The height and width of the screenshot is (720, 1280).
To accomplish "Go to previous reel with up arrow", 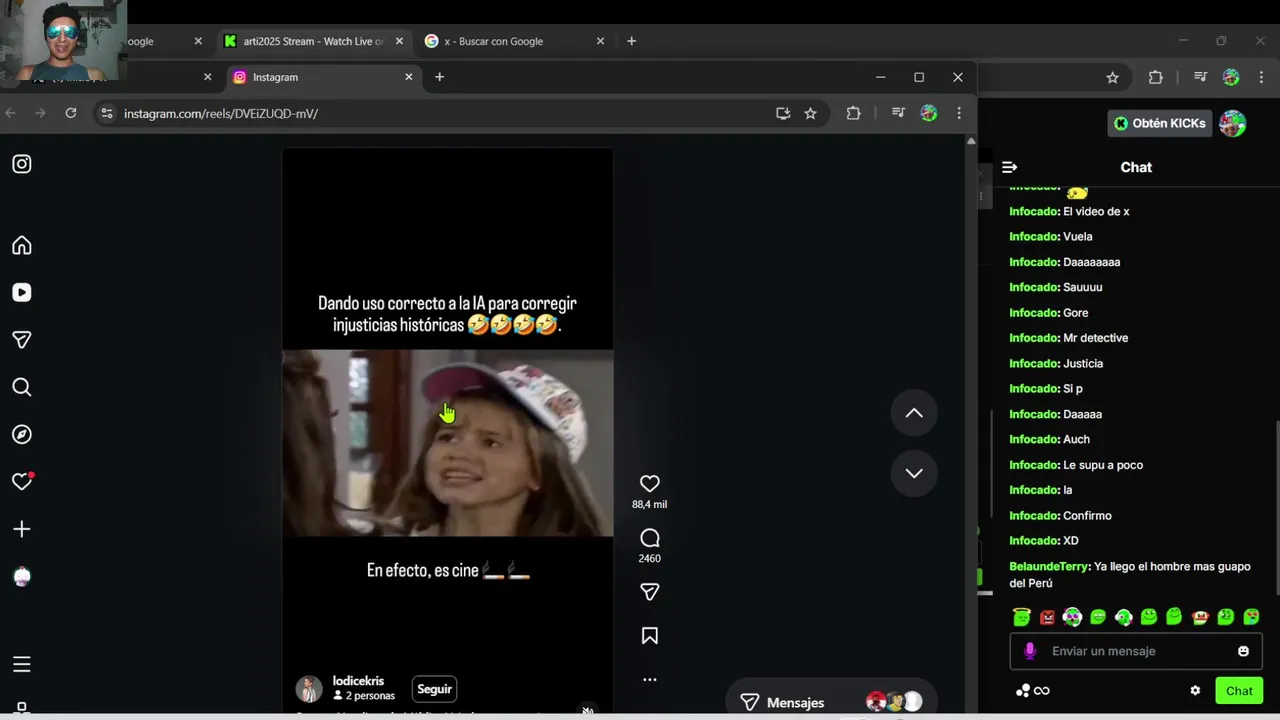I will click(x=914, y=413).
